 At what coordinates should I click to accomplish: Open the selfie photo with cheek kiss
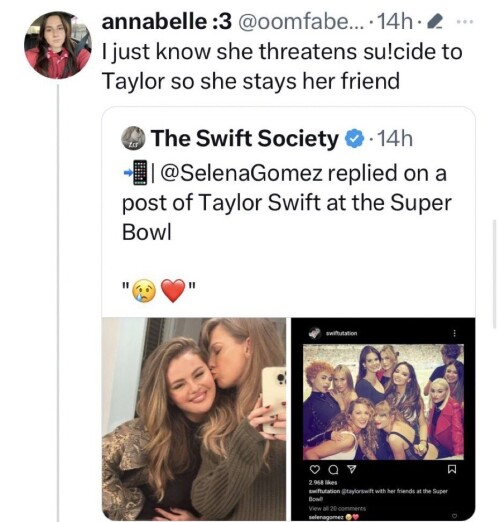tap(194, 419)
